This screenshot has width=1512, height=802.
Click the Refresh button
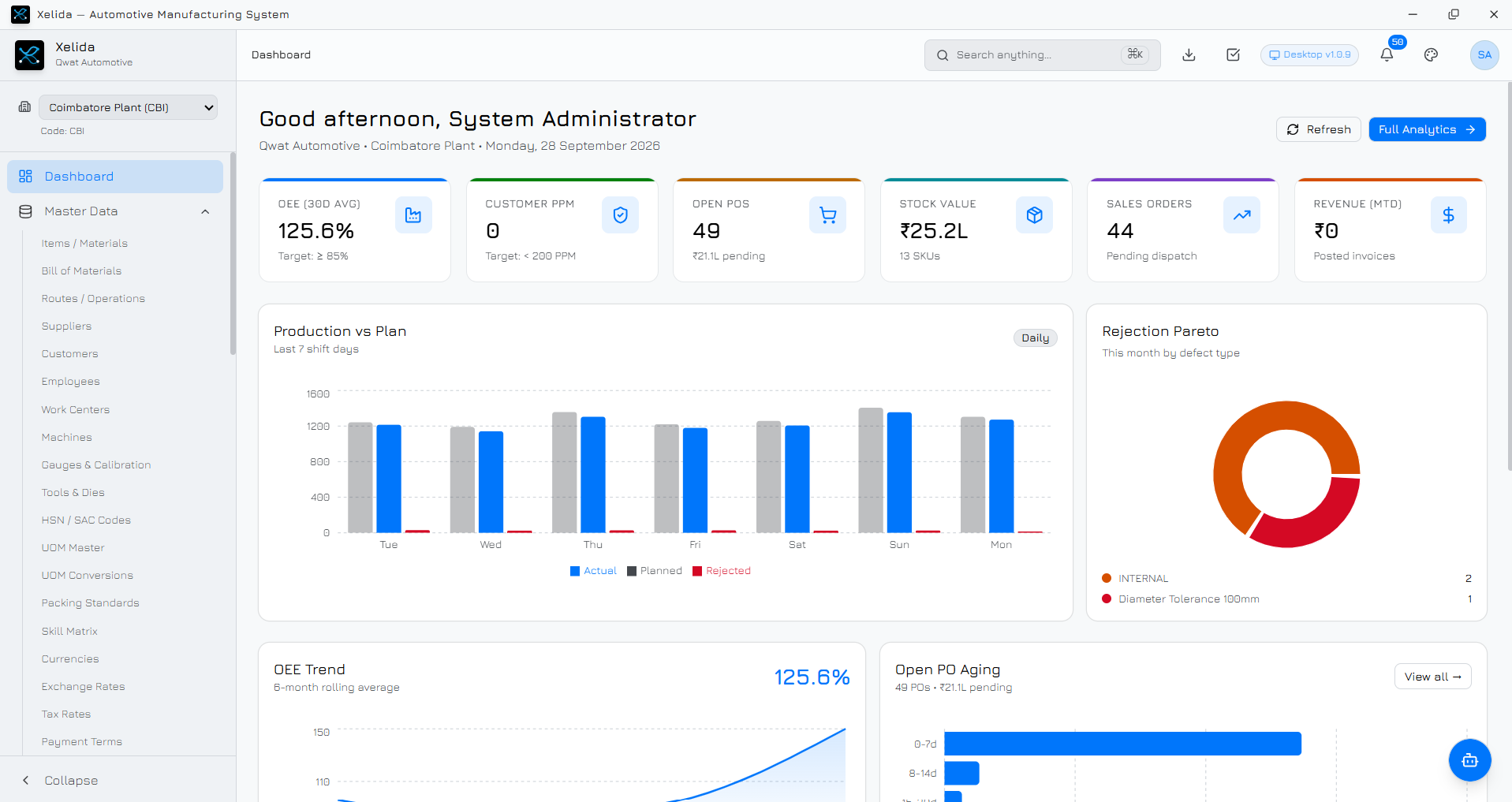[1319, 129]
